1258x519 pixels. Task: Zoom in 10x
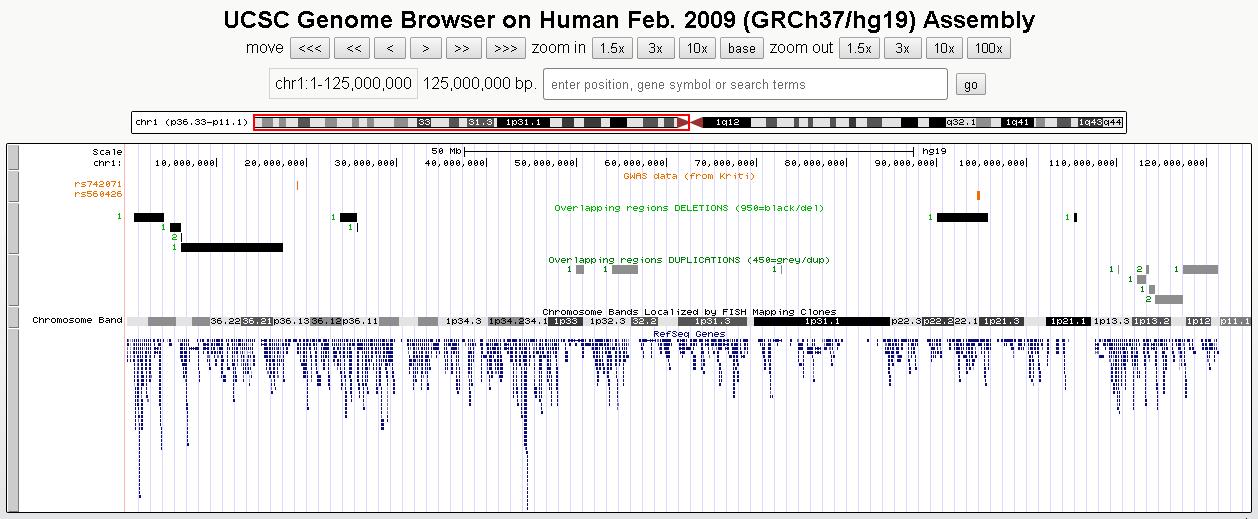click(x=697, y=48)
